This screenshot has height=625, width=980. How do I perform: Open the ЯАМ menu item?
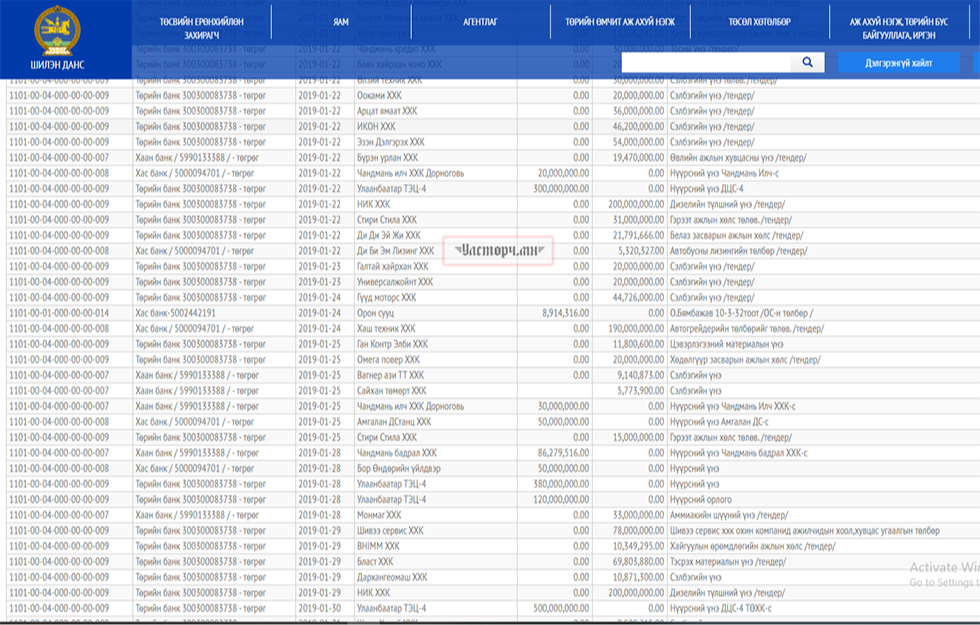click(x=341, y=22)
